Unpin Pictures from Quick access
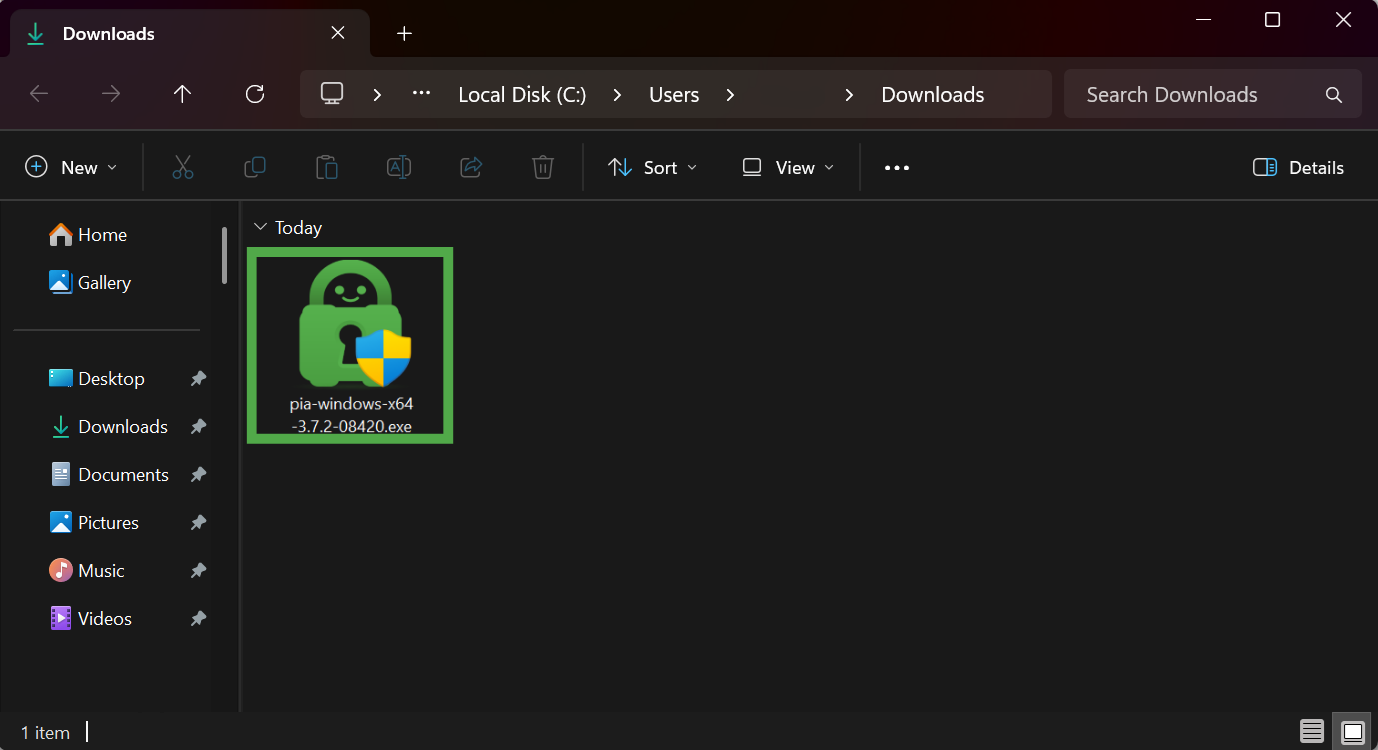 [199, 523]
